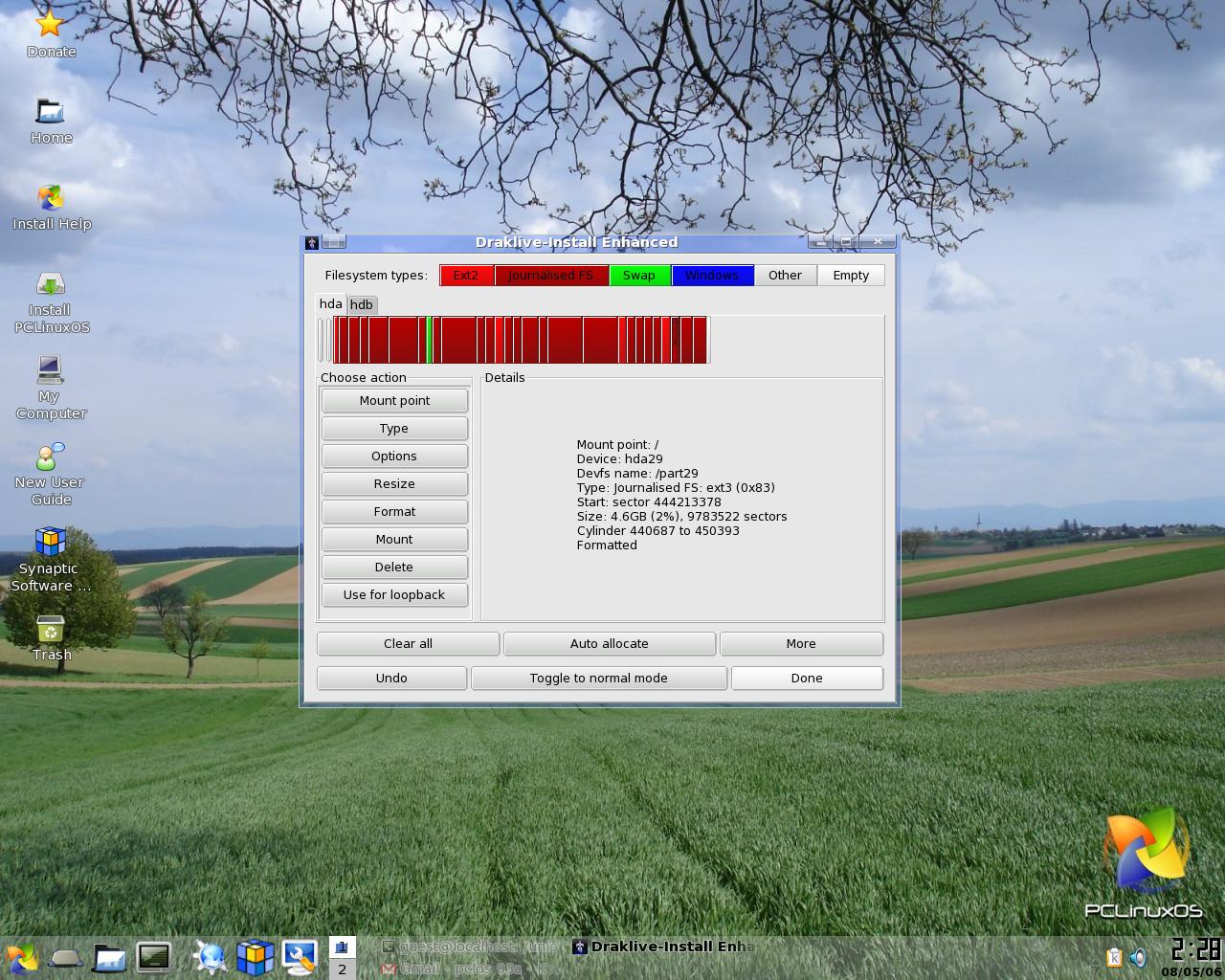Viewport: 1225px width, 980px height.
Task: Click the Format button
Action: (x=394, y=512)
